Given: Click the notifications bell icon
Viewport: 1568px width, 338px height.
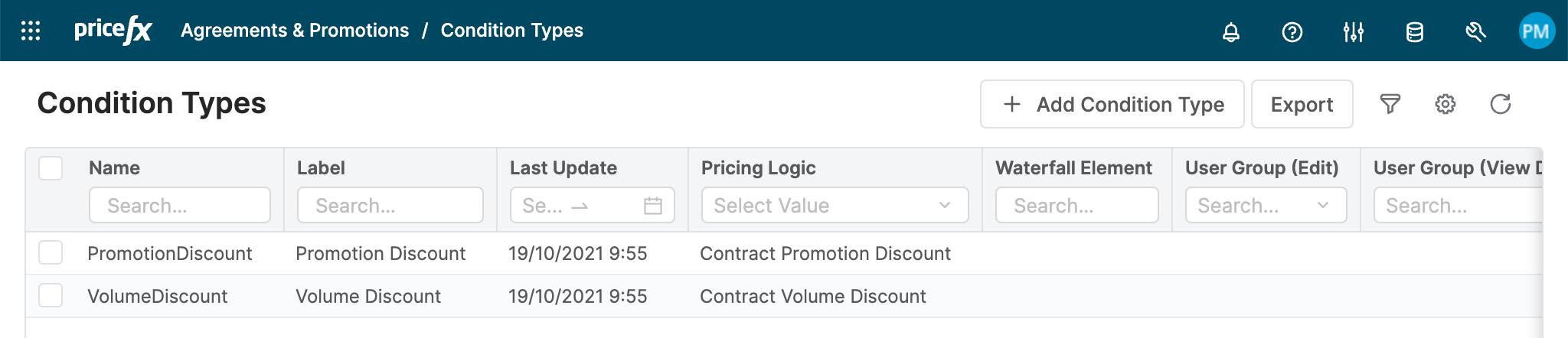Looking at the screenshot, I should pos(1231,32).
